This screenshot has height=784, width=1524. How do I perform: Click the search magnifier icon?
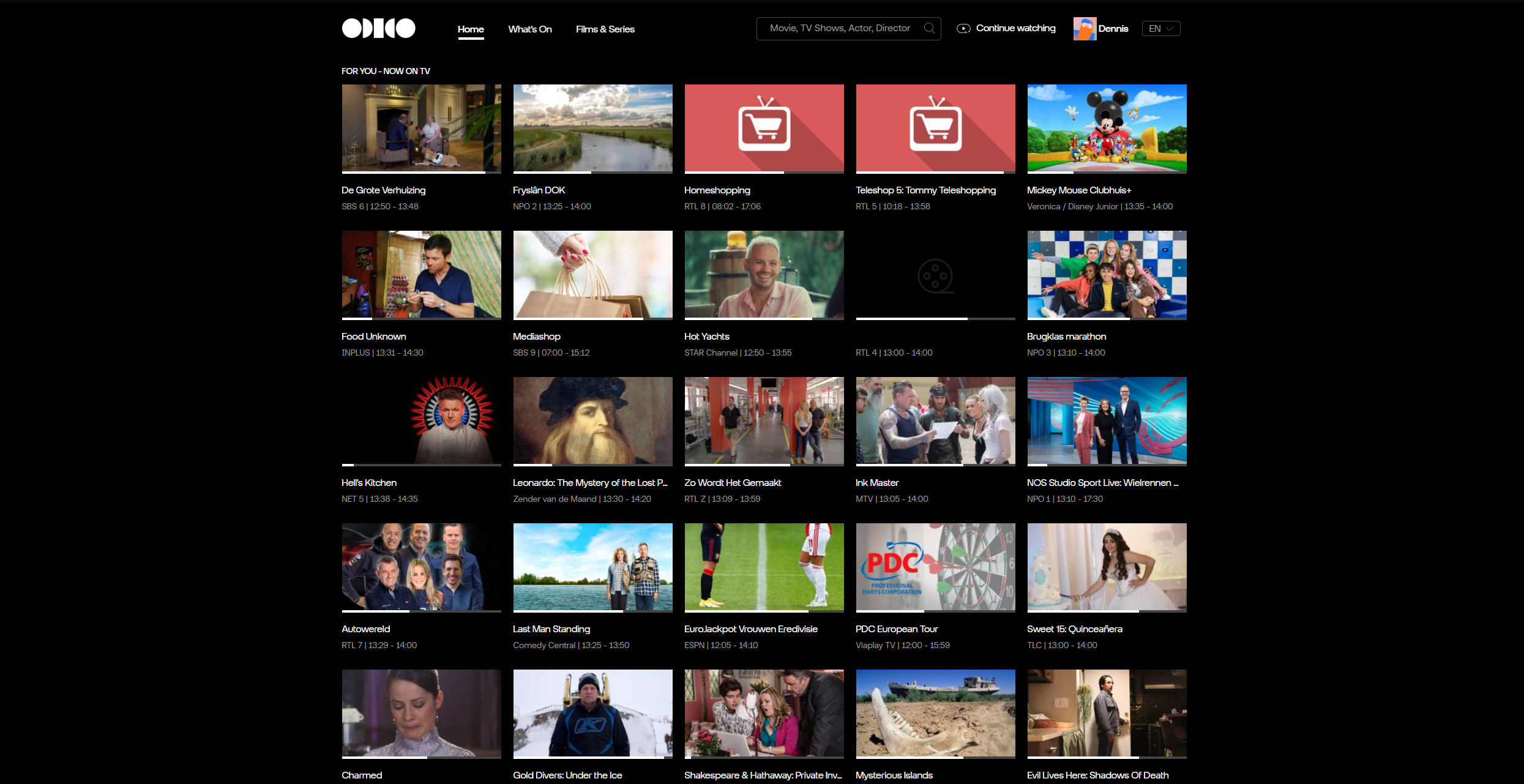click(x=929, y=28)
